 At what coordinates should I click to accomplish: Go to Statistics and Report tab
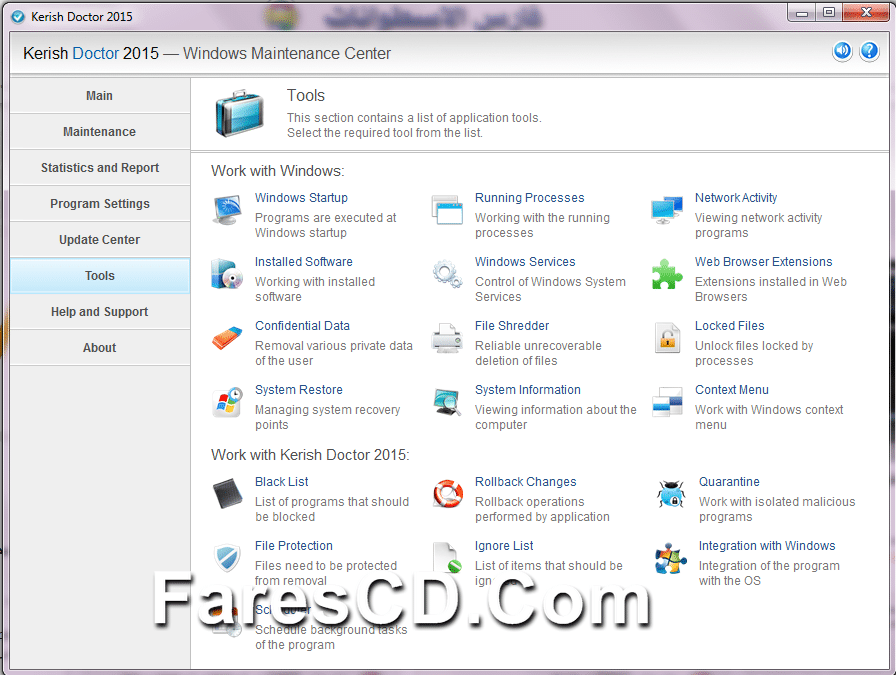click(99, 167)
